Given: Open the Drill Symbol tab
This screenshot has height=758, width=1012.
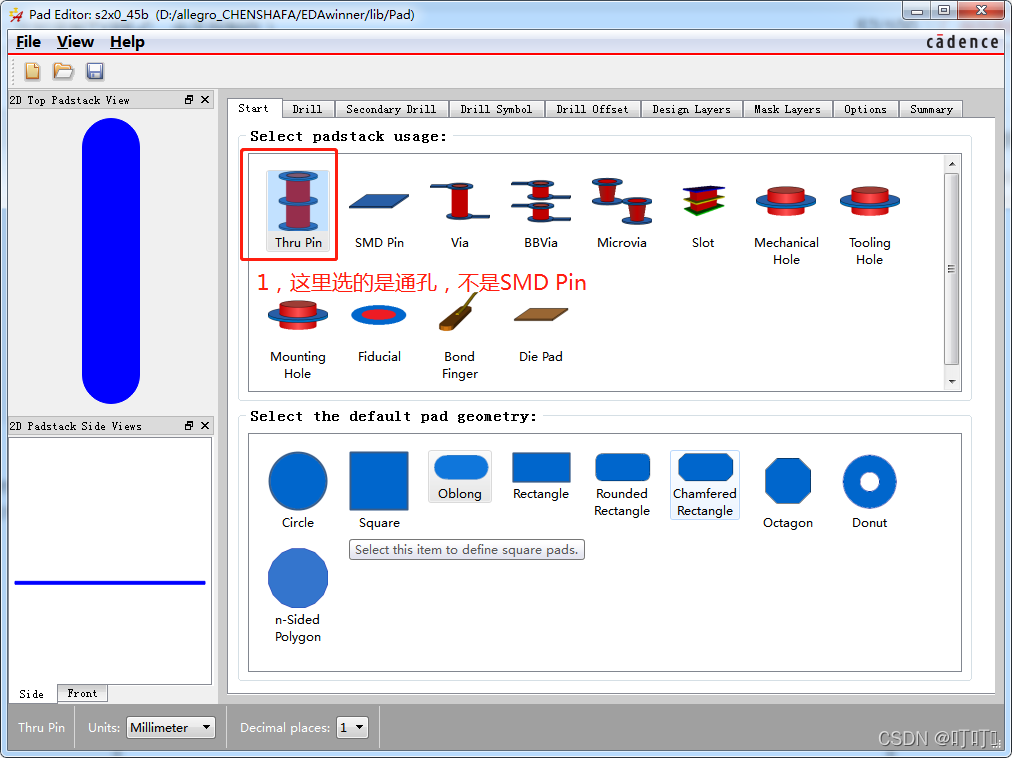Looking at the screenshot, I should point(496,109).
